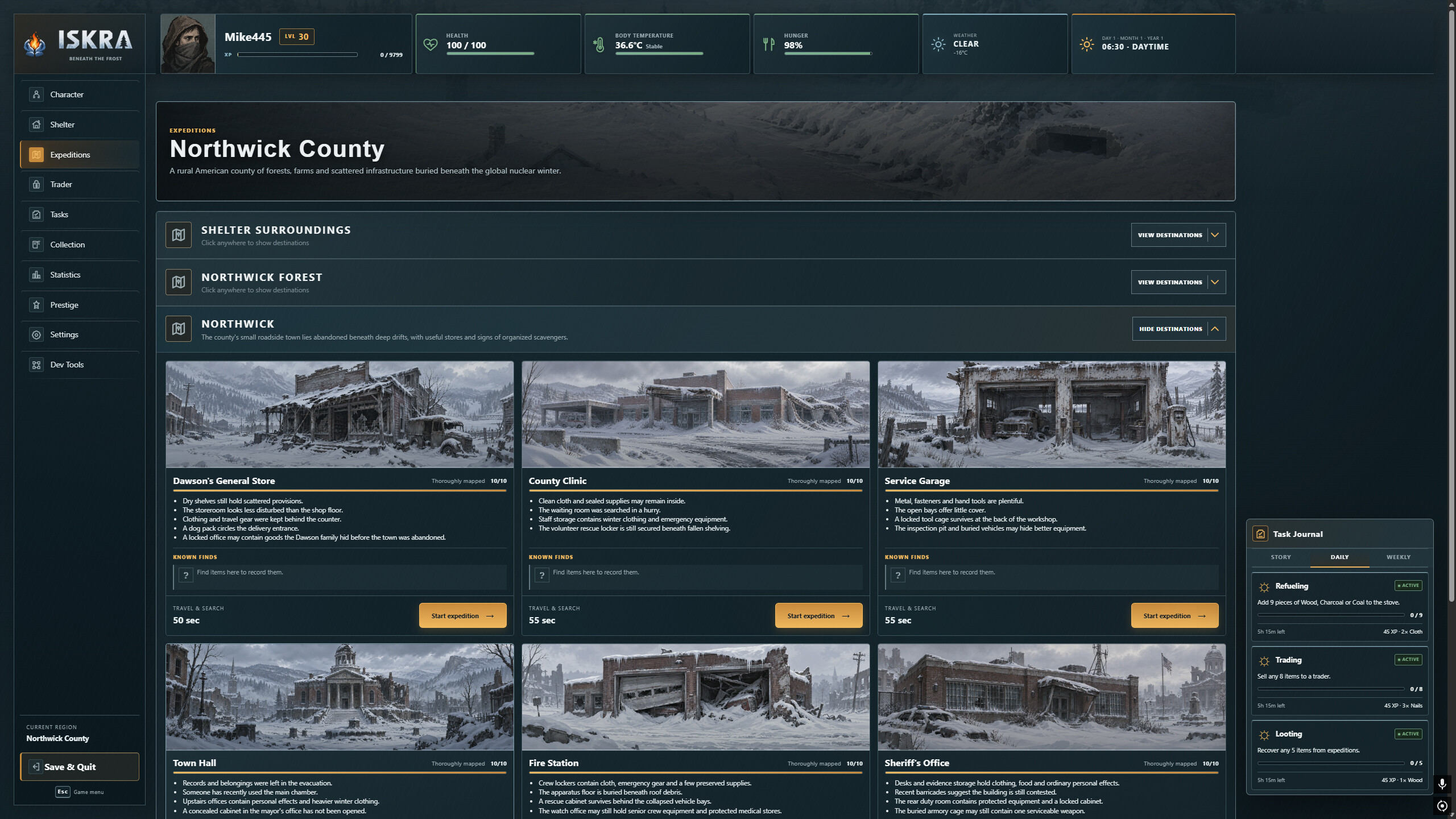Start expedition to Service Garage
The image size is (1456, 819).
pyautogui.click(x=1174, y=615)
